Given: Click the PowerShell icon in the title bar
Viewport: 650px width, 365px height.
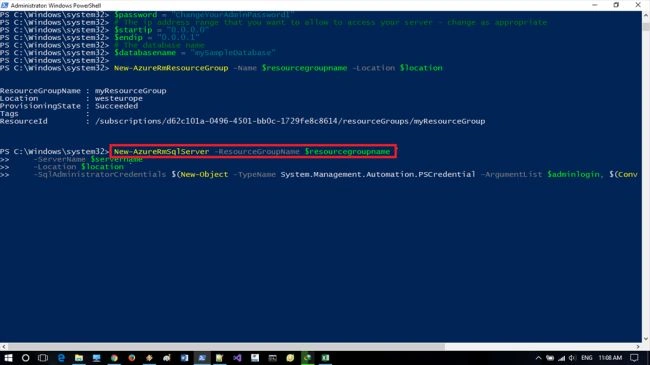Looking at the screenshot, I should click(x=5, y=5).
